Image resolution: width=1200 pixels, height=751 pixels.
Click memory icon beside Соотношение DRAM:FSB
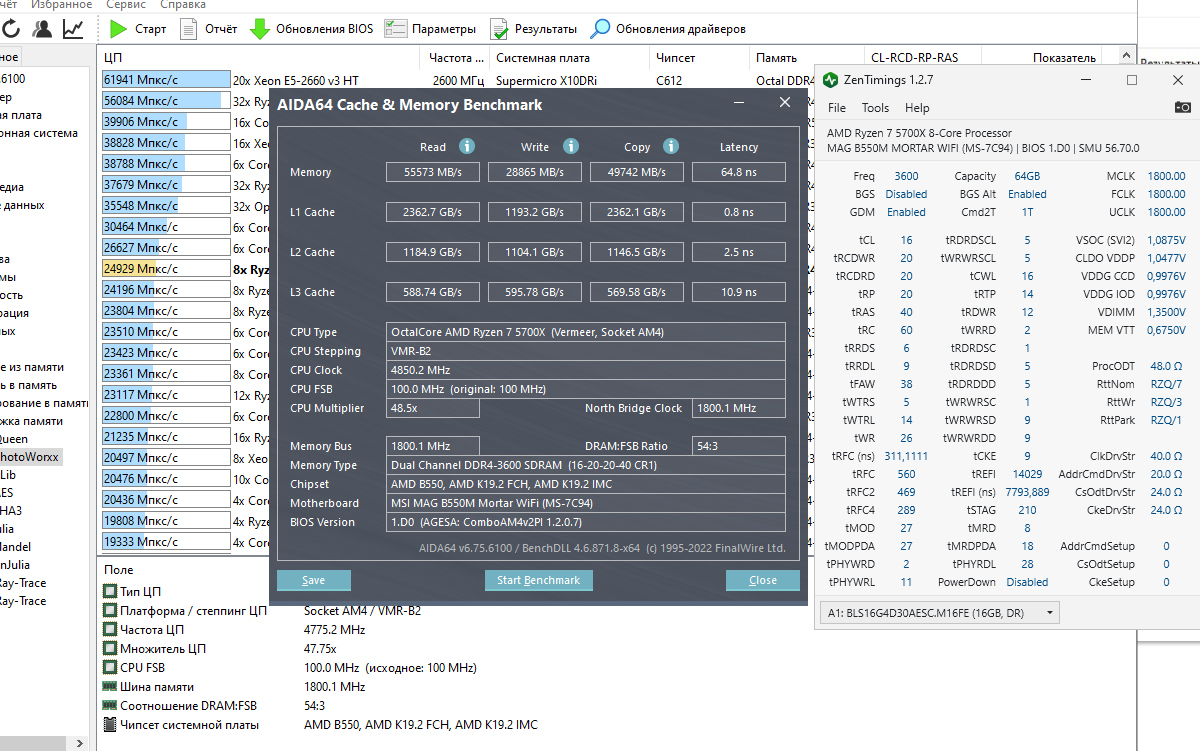pyautogui.click(x=110, y=706)
